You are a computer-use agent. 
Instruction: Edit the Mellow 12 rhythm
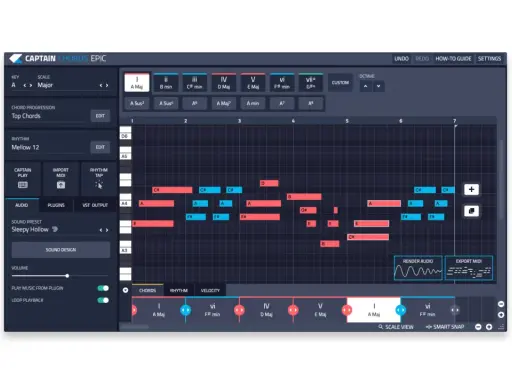click(100, 147)
